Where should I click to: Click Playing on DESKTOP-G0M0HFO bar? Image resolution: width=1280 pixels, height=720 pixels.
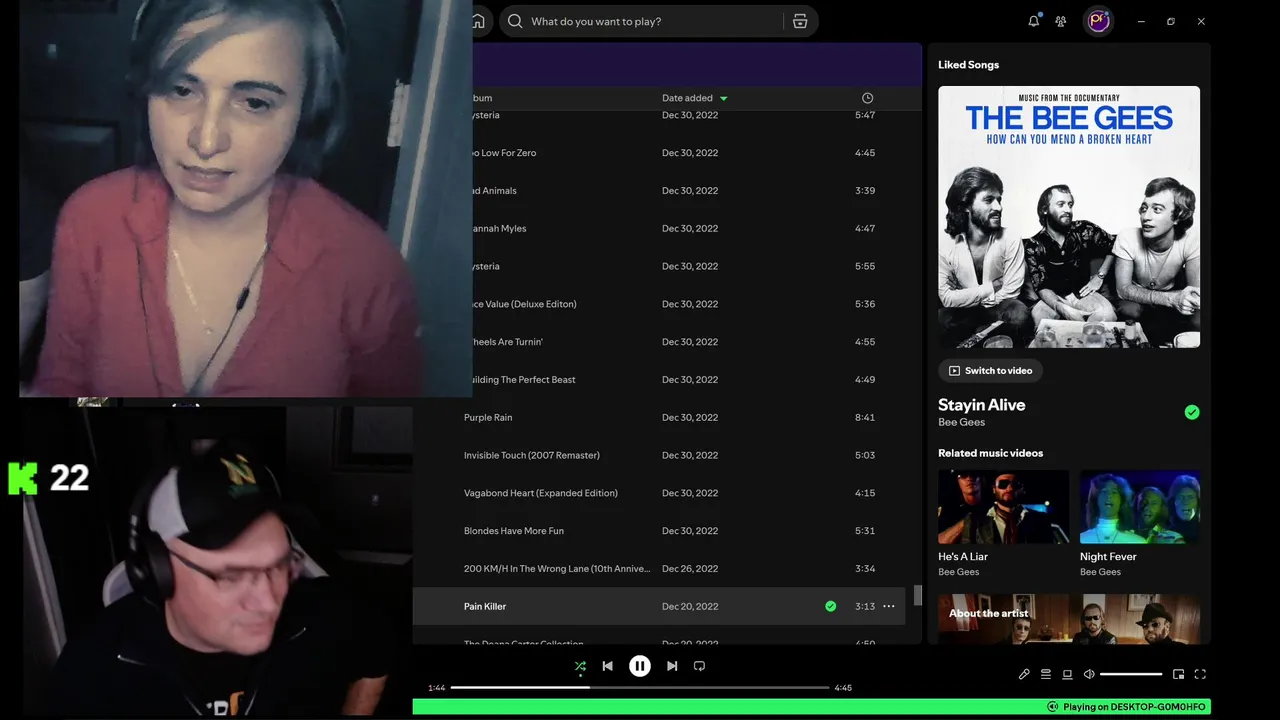point(811,707)
